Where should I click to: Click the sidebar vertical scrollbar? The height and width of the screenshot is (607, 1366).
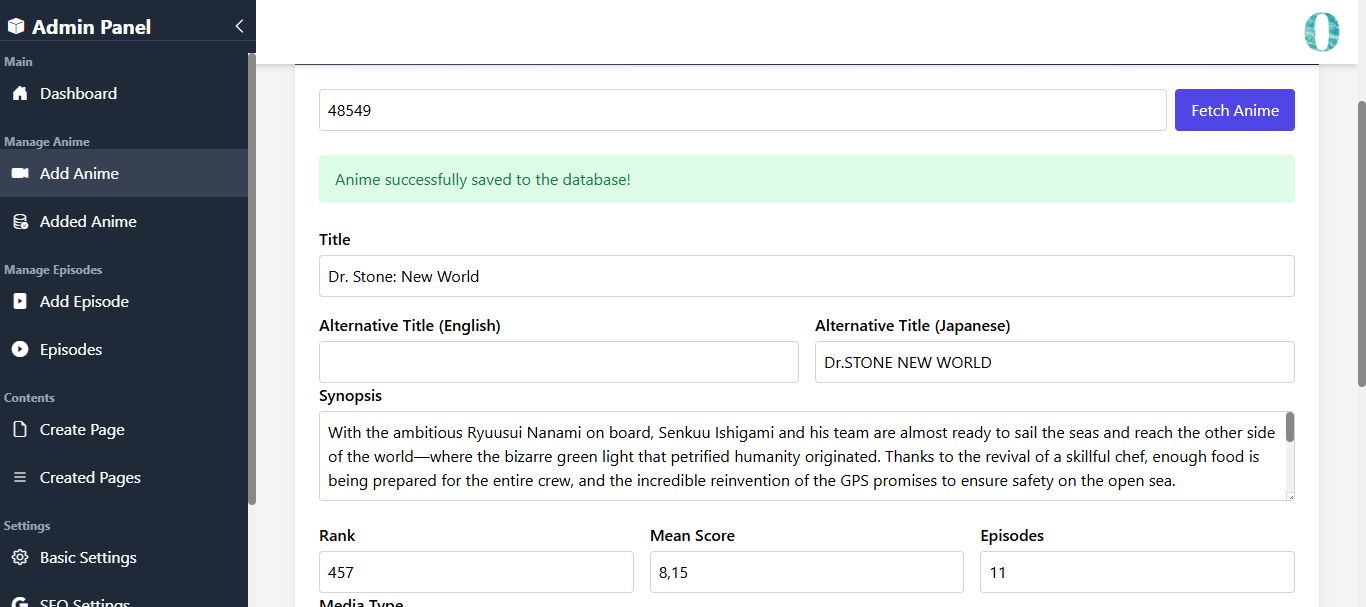click(x=252, y=278)
